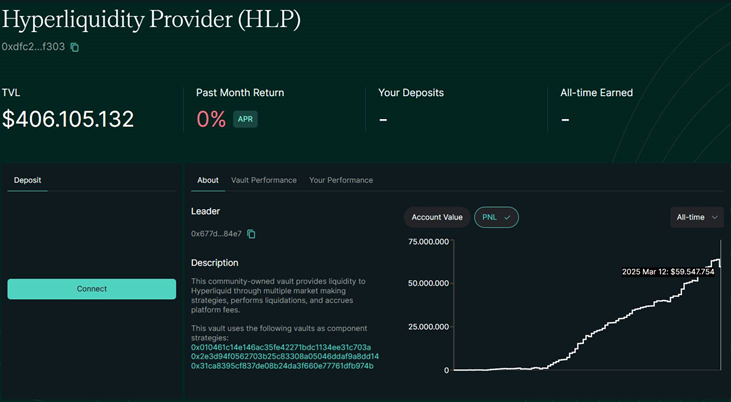Viewport: 731px width, 402px height.
Task: Click the leader address text 0x677d...84e7
Action: [216, 234]
